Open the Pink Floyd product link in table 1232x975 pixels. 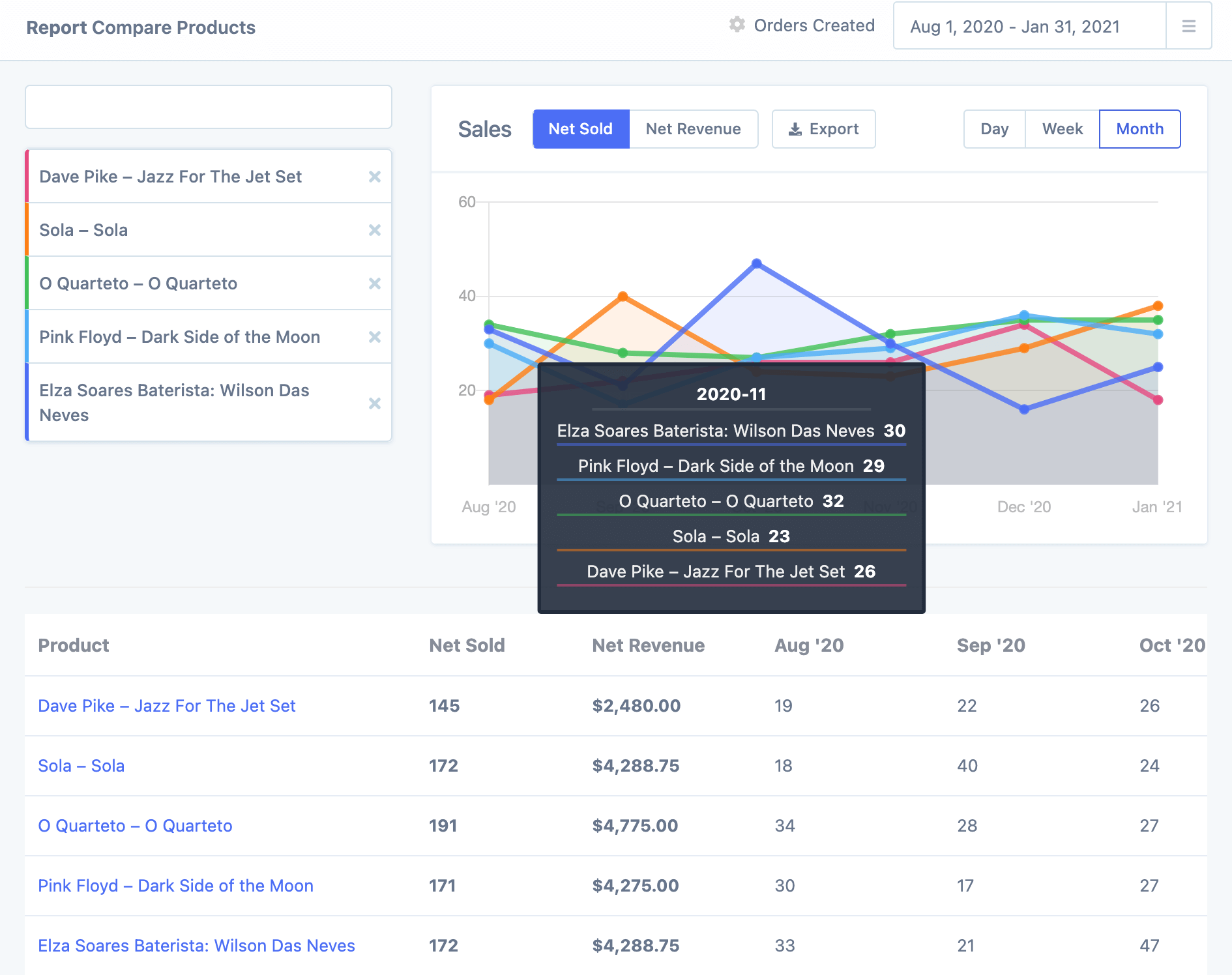175,886
